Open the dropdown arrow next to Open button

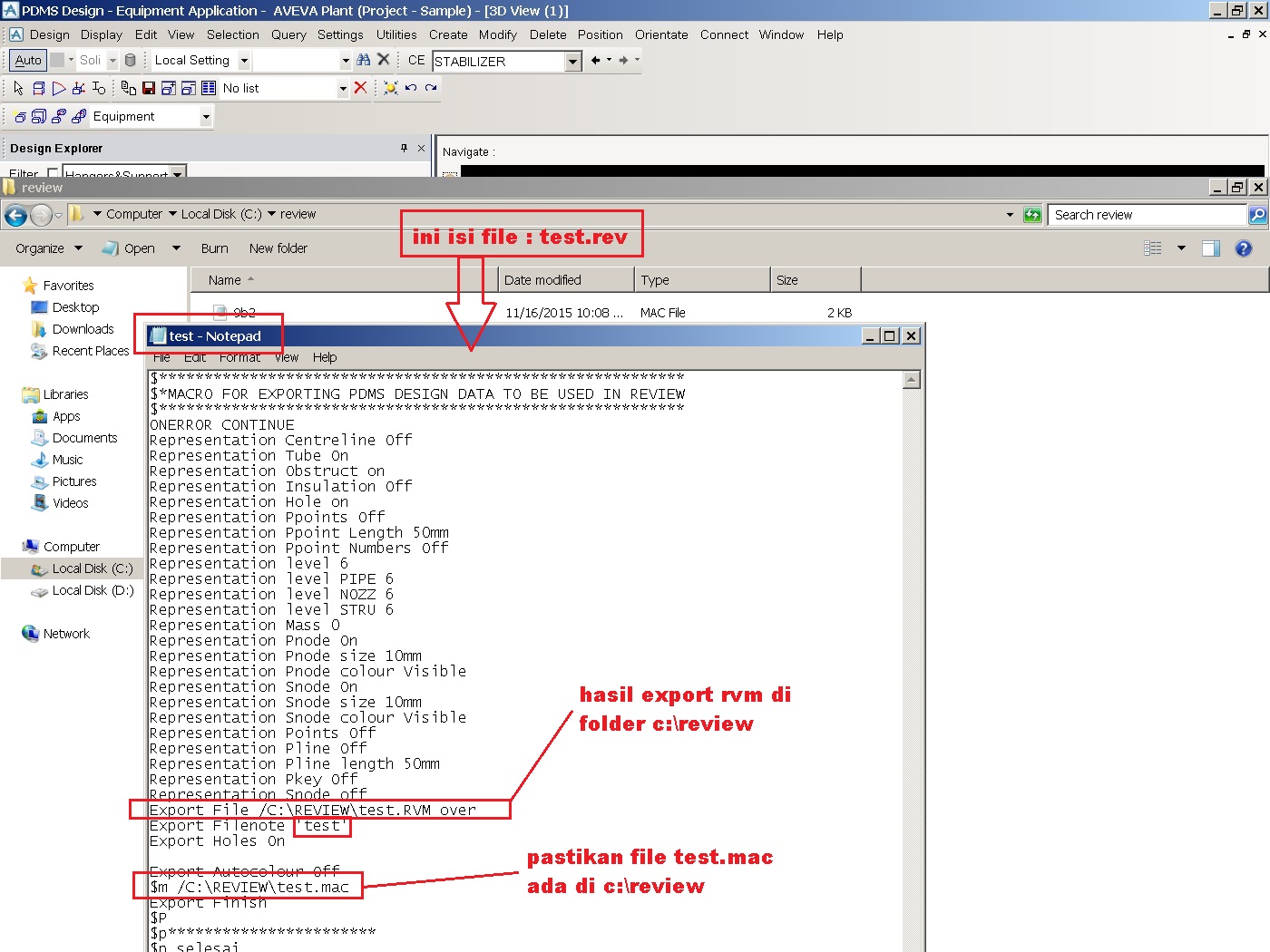(x=176, y=248)
